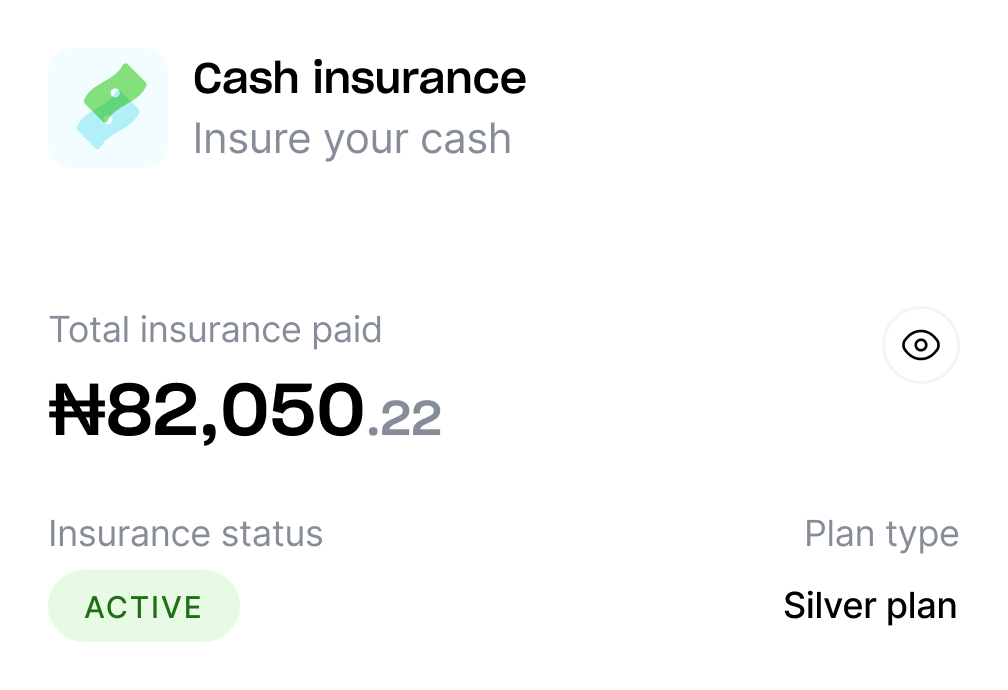Click the ₦82,050 amount figure

[x=234, y=410]
